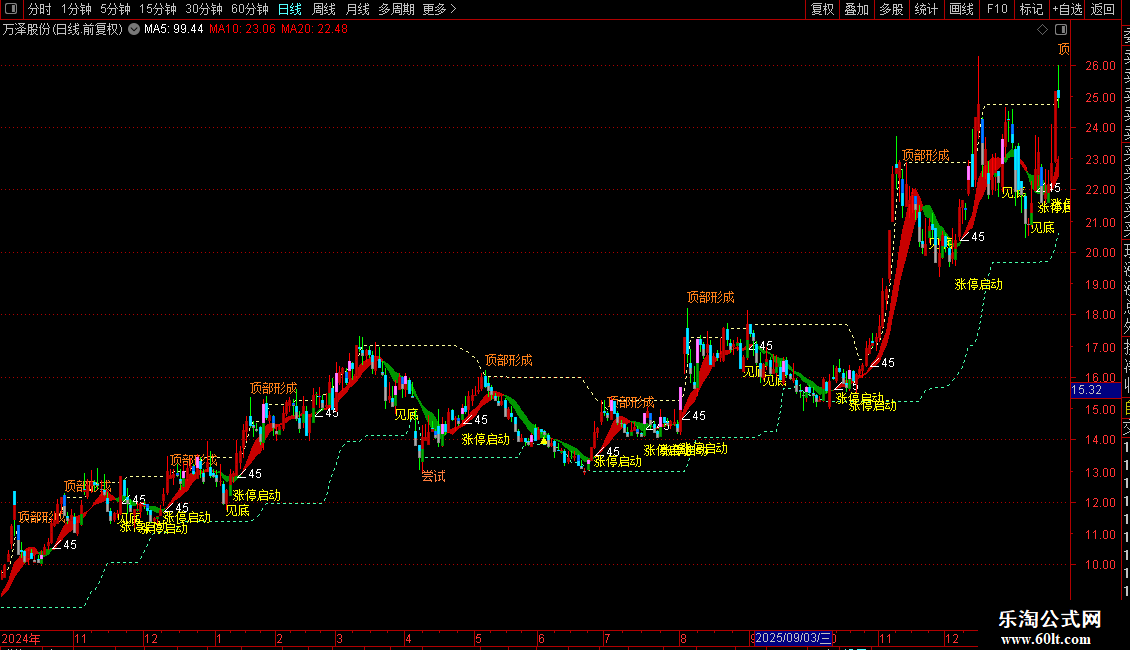The height and width of the screenshot is (650, 1130).
Task: Click the 尝试 signal label on chart
Action: [x=433, y=476]
